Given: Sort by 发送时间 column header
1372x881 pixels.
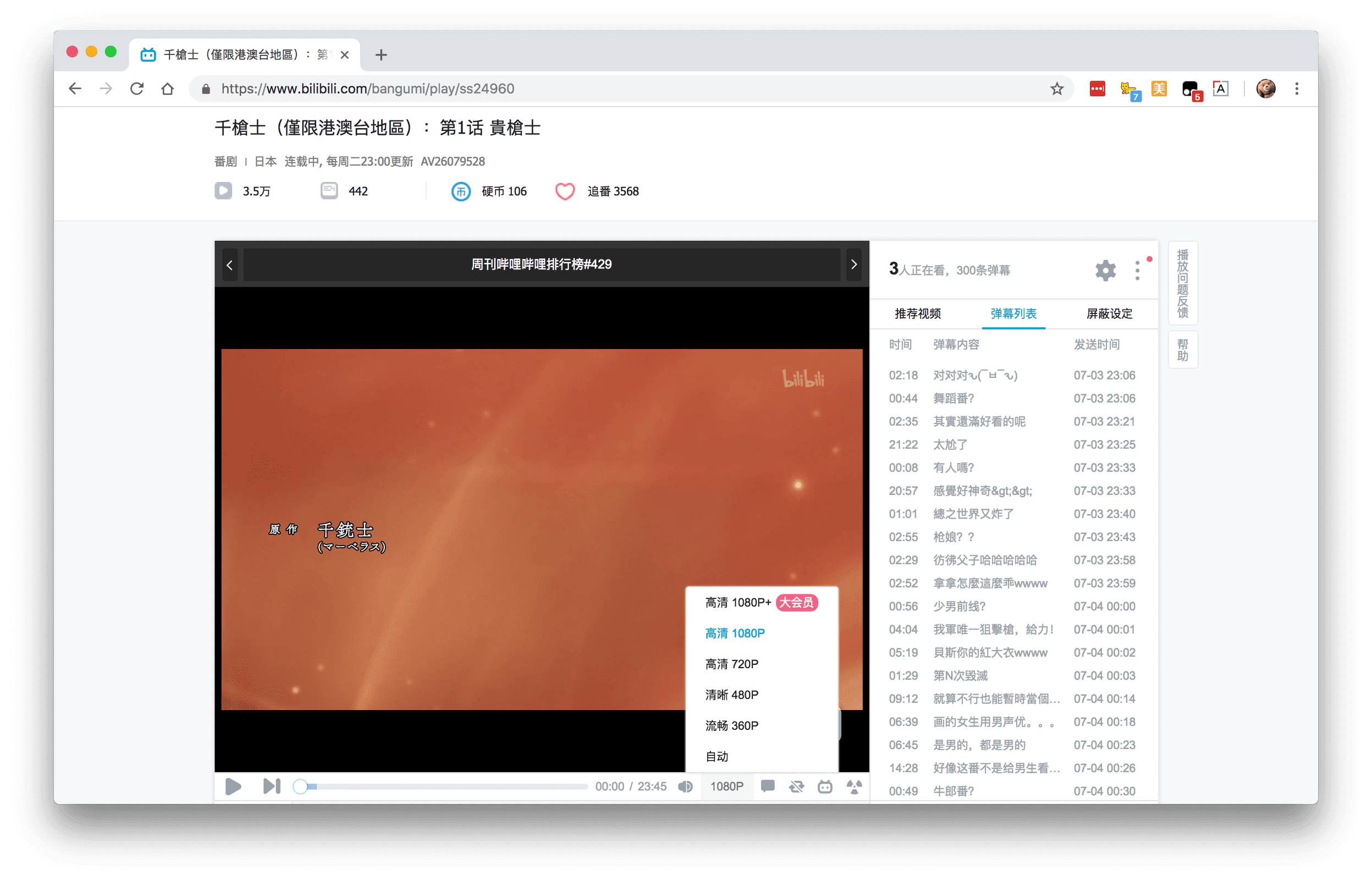Looking at the screenshot, I should click(x=1097, y=344).
